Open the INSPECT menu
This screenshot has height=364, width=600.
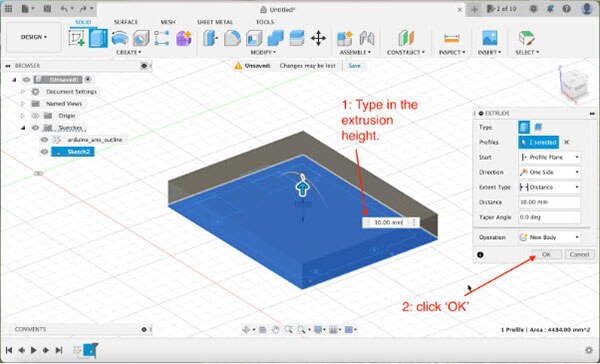click(452, 52)
